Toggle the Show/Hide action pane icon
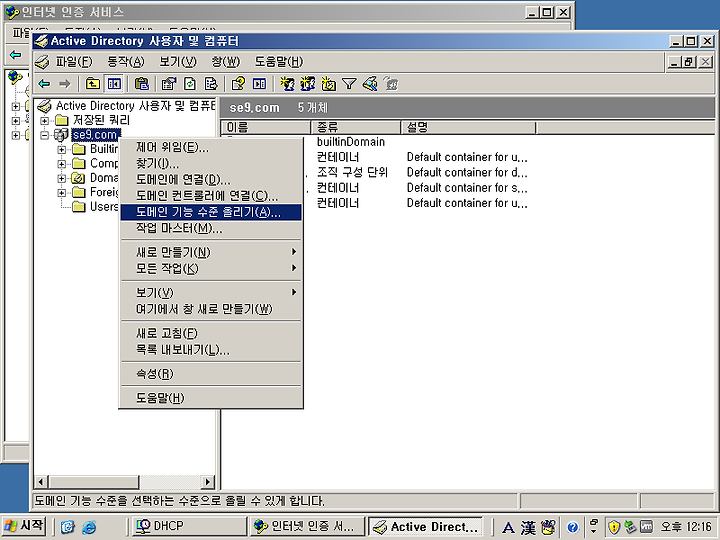 click(259, 84)
